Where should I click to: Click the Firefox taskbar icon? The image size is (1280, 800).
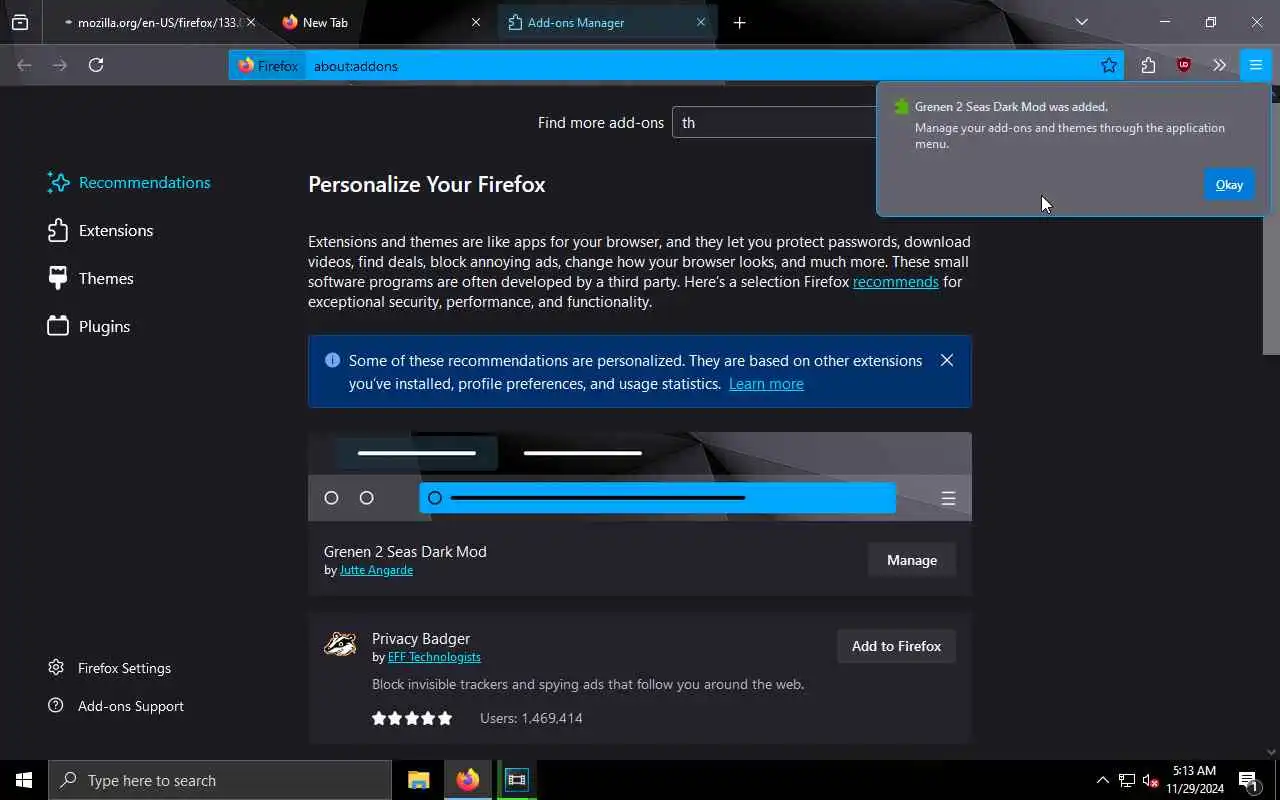(468, 780)
